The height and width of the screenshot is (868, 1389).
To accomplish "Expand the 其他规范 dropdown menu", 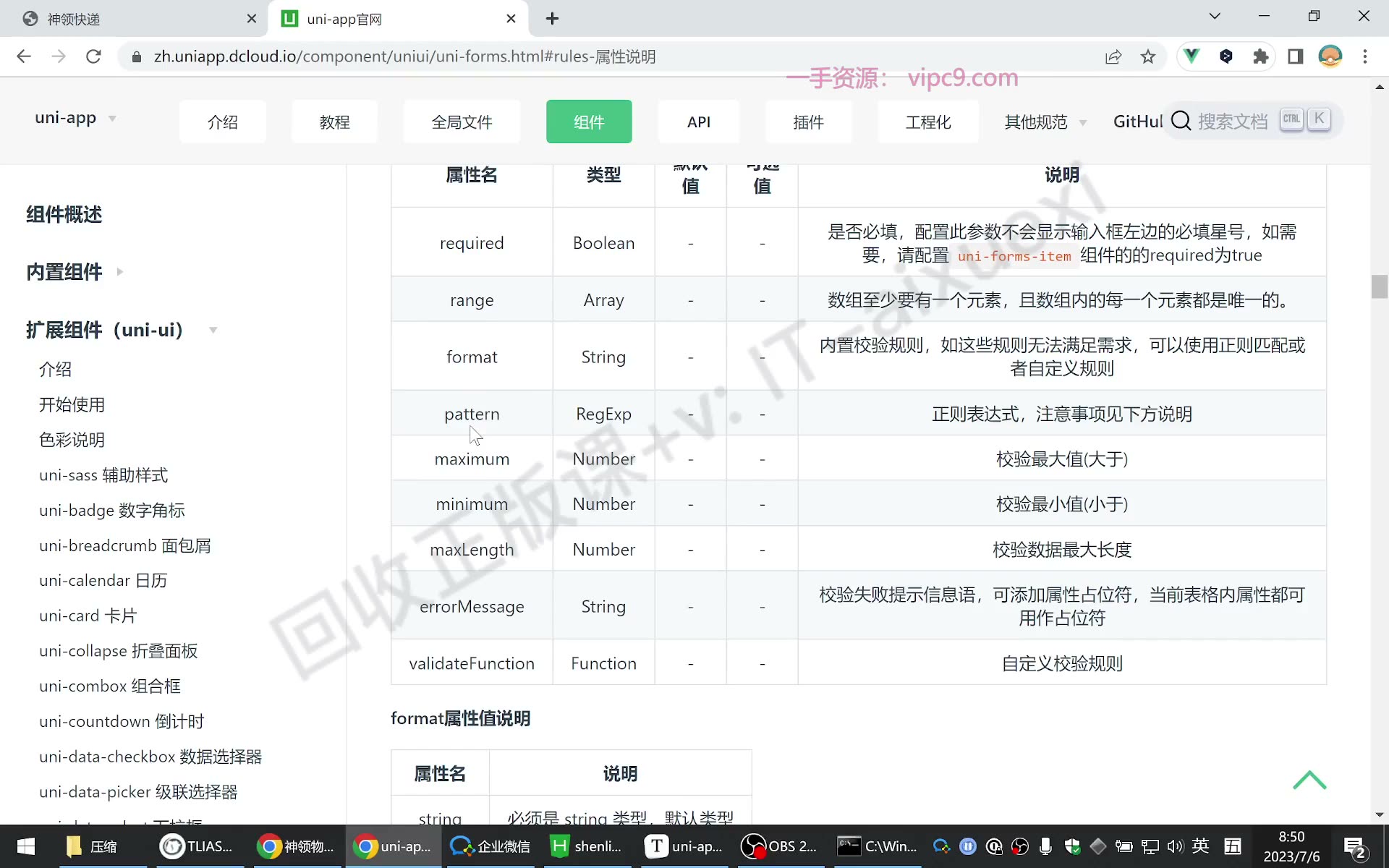I will (x=1045, y=122).
